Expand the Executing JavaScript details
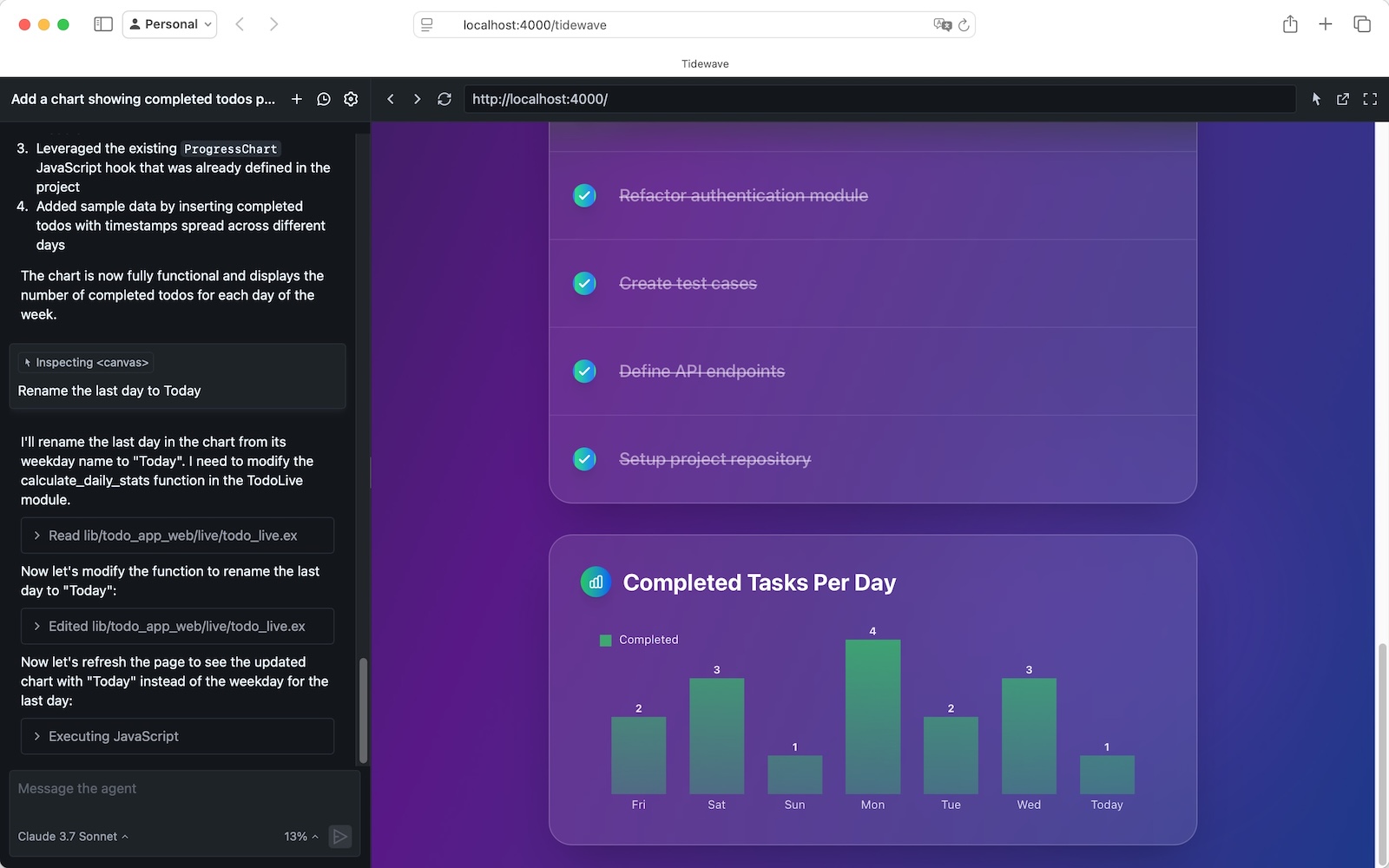The width and height of the screenshot is (1389, 868). (176, 736)
